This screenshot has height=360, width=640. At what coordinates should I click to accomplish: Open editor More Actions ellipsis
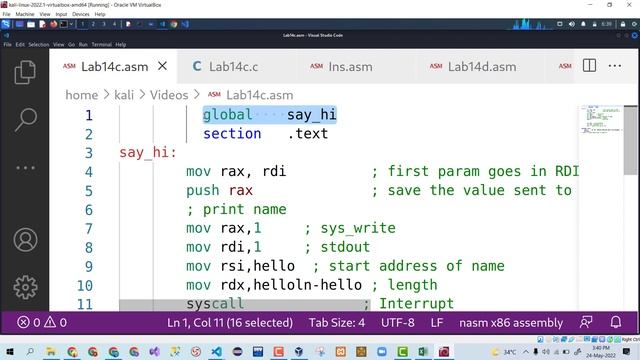615,66
